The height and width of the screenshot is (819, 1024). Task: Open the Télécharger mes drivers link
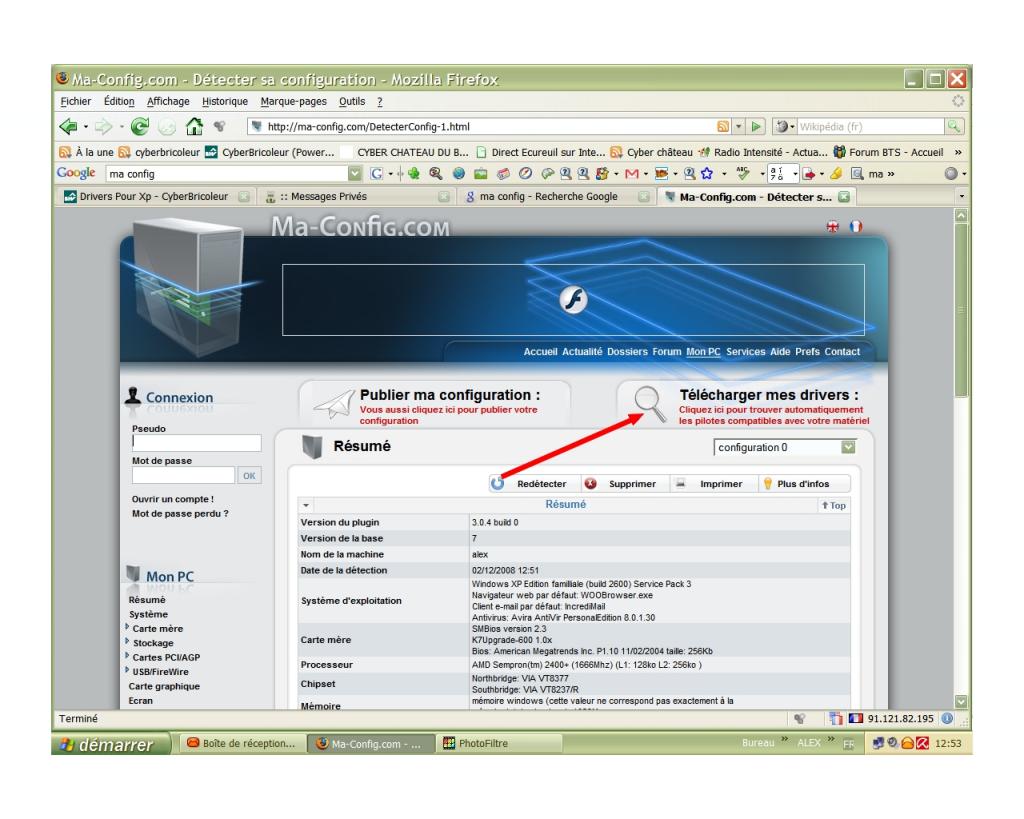pos(768,395)
